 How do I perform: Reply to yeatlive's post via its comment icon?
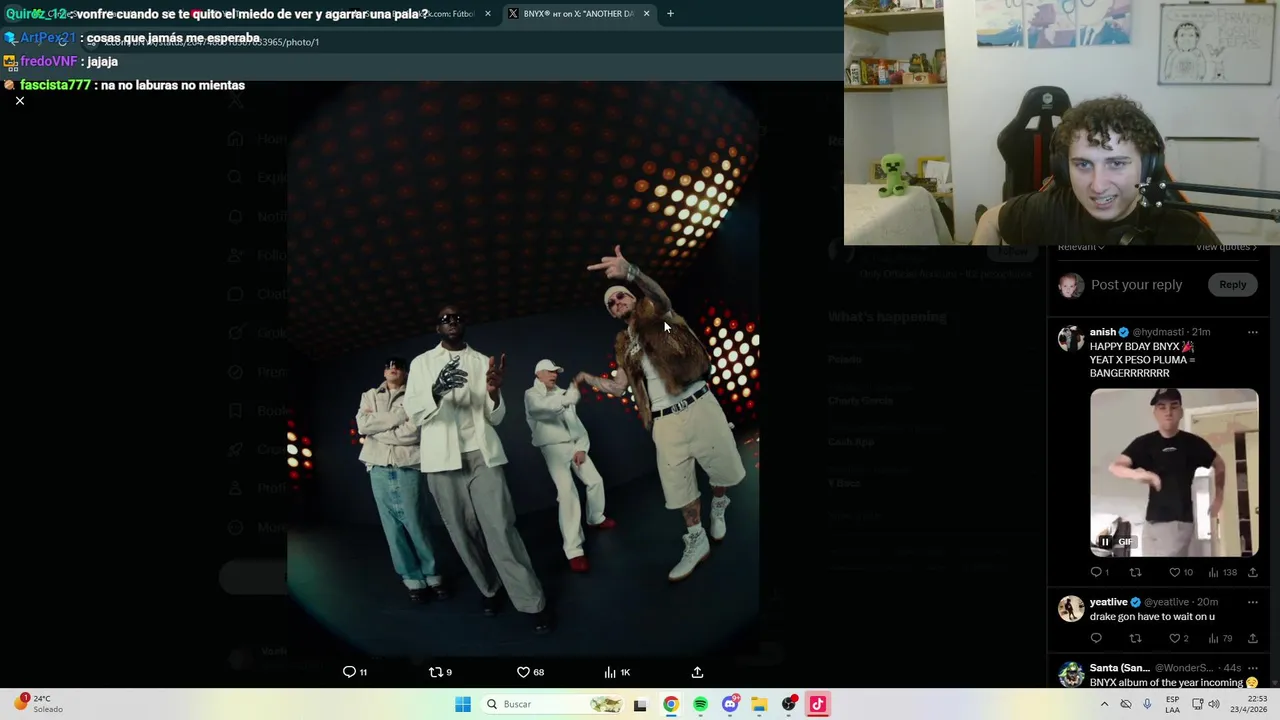tap(1096, 638)
